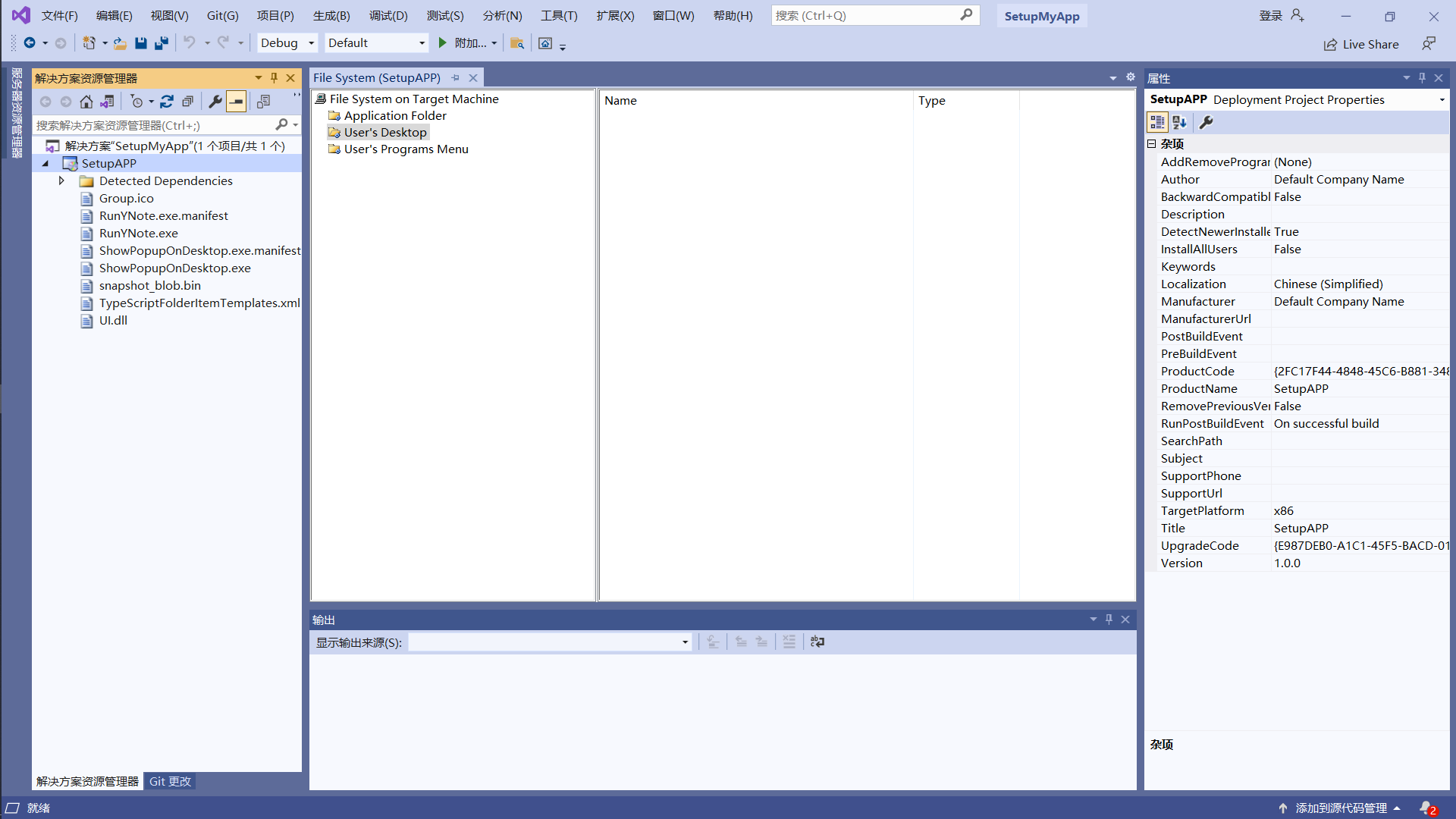Click the Open File toolbar icon
1456x819 pixels.
pyautogui.click(x=120, y=43)
